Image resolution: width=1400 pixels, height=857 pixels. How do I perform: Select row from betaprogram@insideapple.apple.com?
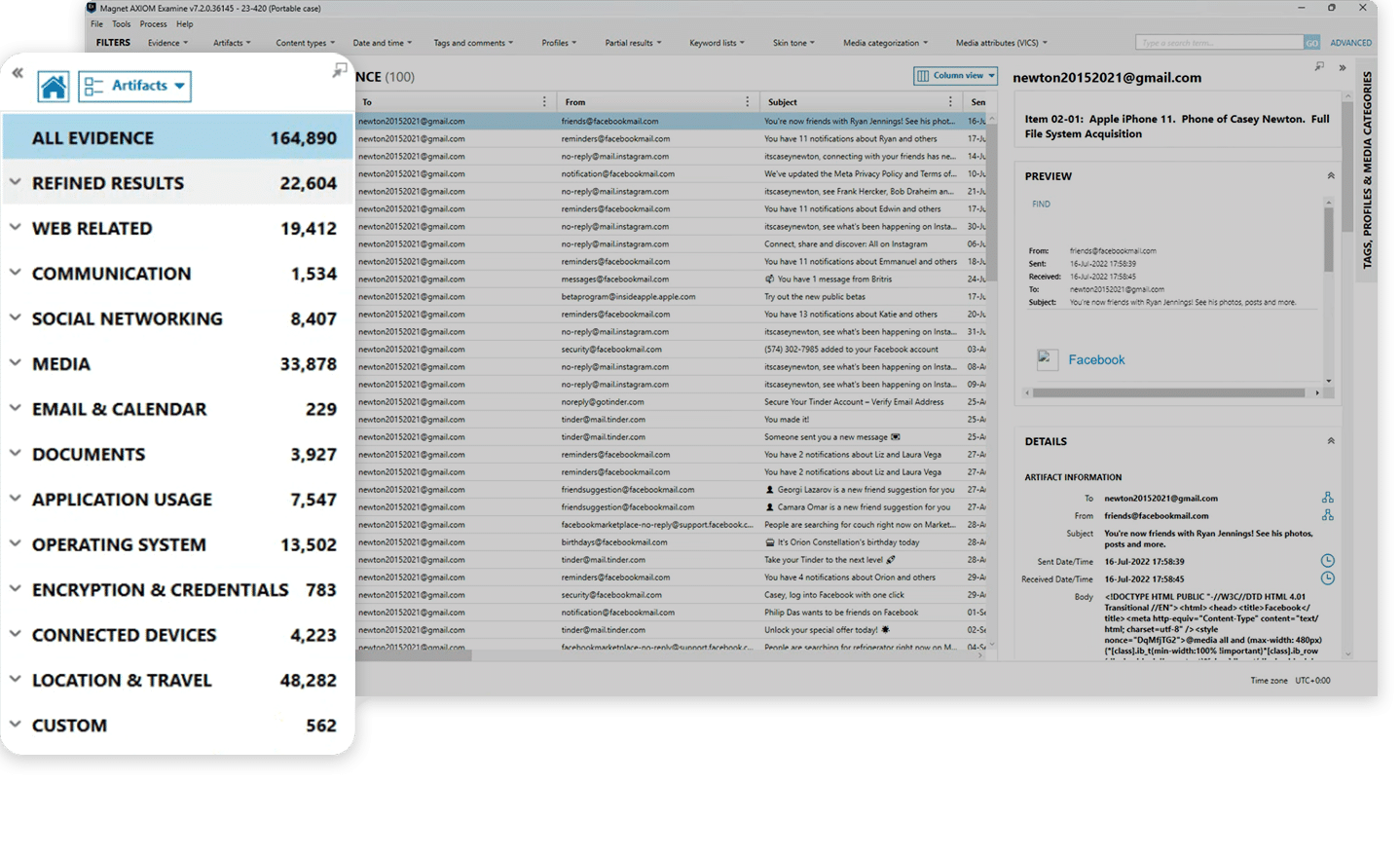[672, 296]
